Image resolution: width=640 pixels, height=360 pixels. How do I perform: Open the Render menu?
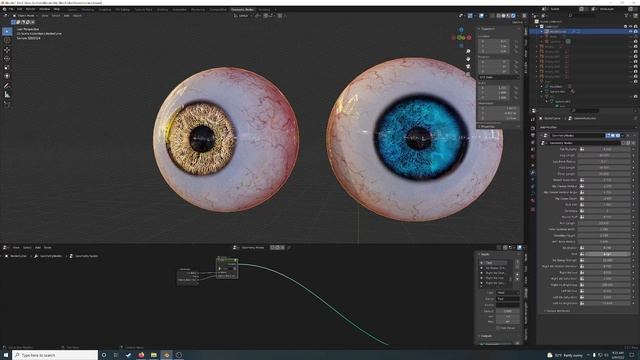pos(31,9)
